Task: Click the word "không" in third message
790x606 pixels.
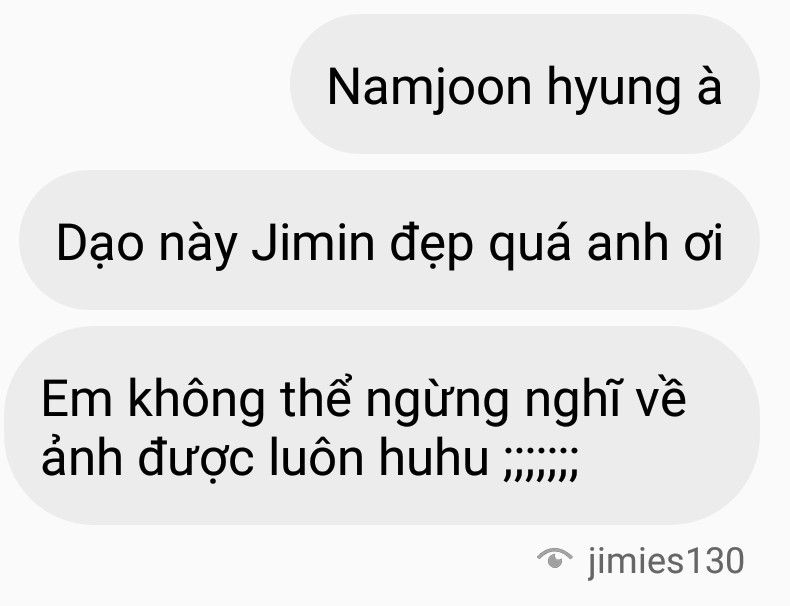Action: tap(196, 400)
